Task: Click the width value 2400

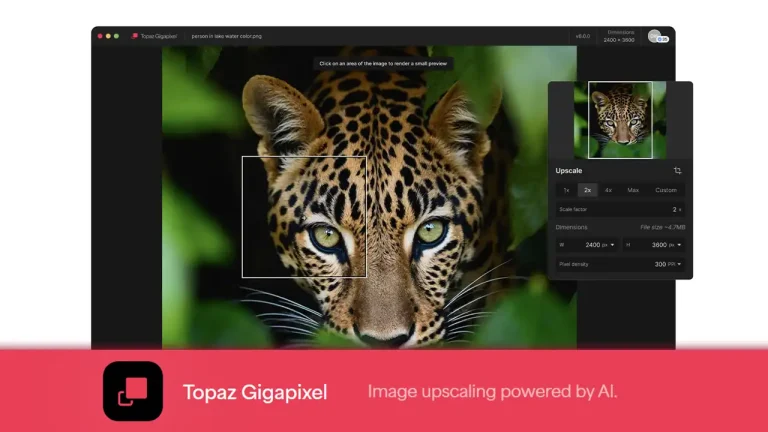Action: pyautogui.click(x=593, y=245)
